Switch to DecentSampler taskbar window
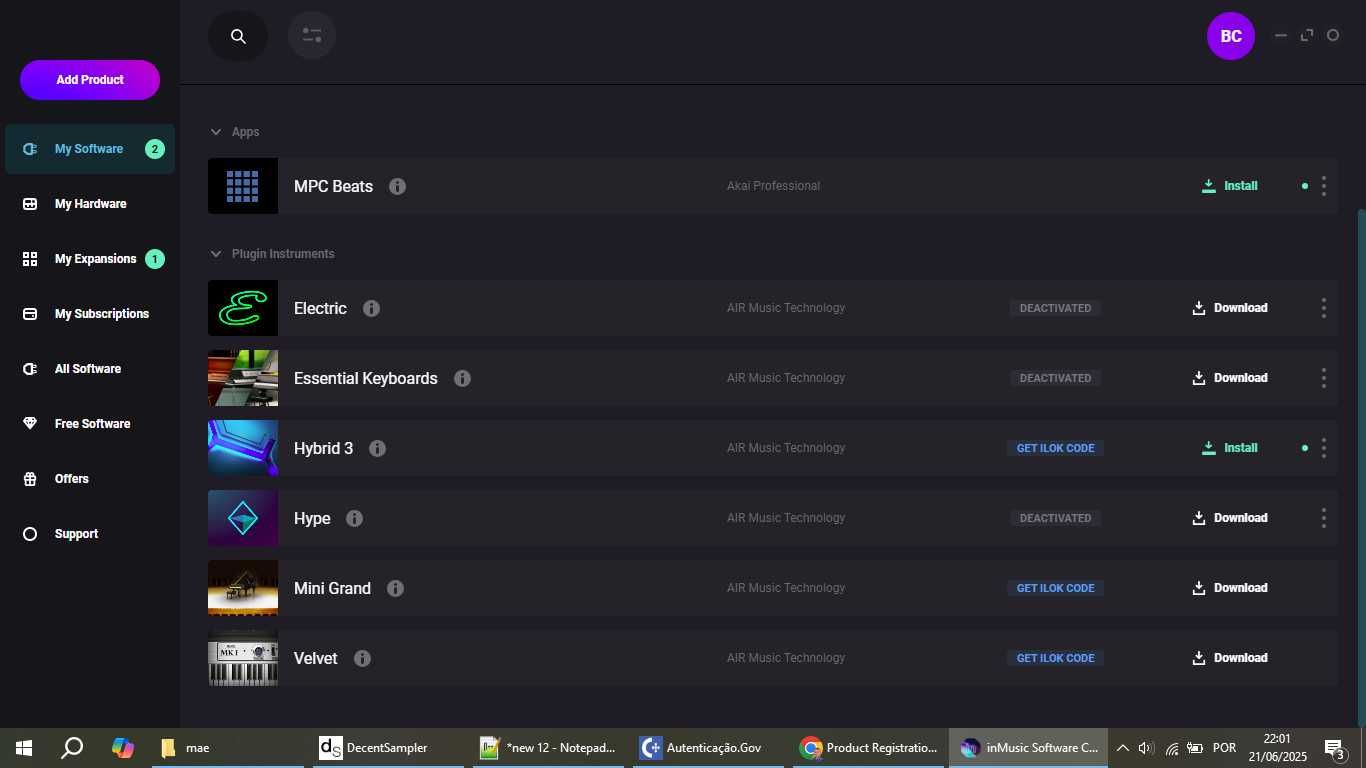The height and width of the screenshot is (768, 1366). 388,748
